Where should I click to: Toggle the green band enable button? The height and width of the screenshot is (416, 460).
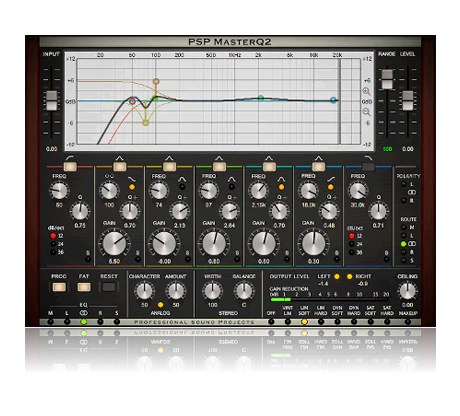pos(219,166)
